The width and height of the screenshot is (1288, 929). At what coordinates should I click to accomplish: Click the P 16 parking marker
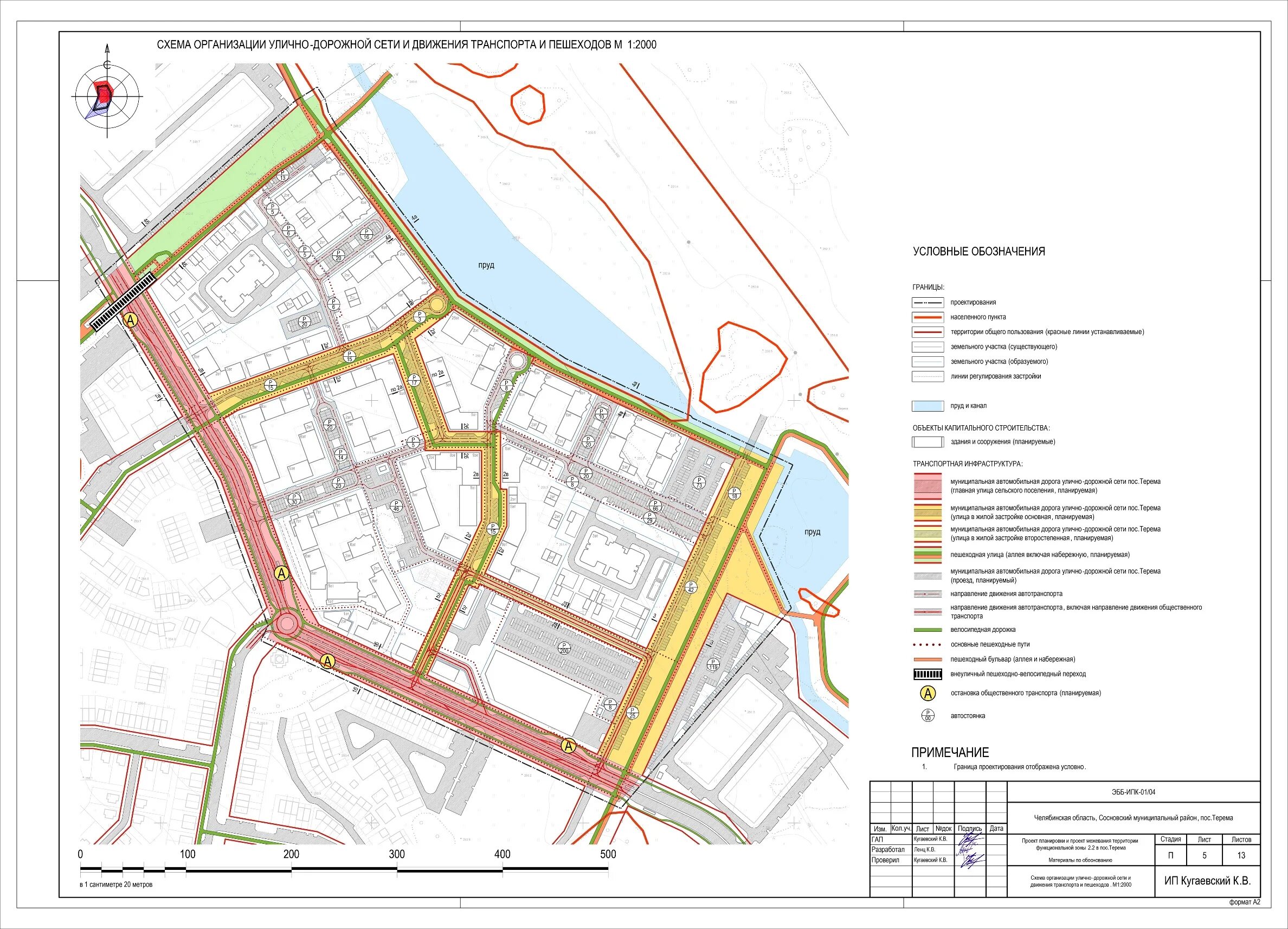point(366,234)
